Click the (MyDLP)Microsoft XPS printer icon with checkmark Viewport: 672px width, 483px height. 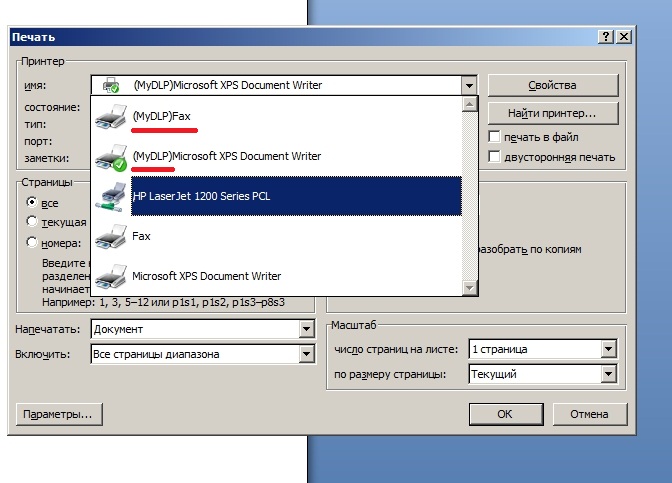111,157
